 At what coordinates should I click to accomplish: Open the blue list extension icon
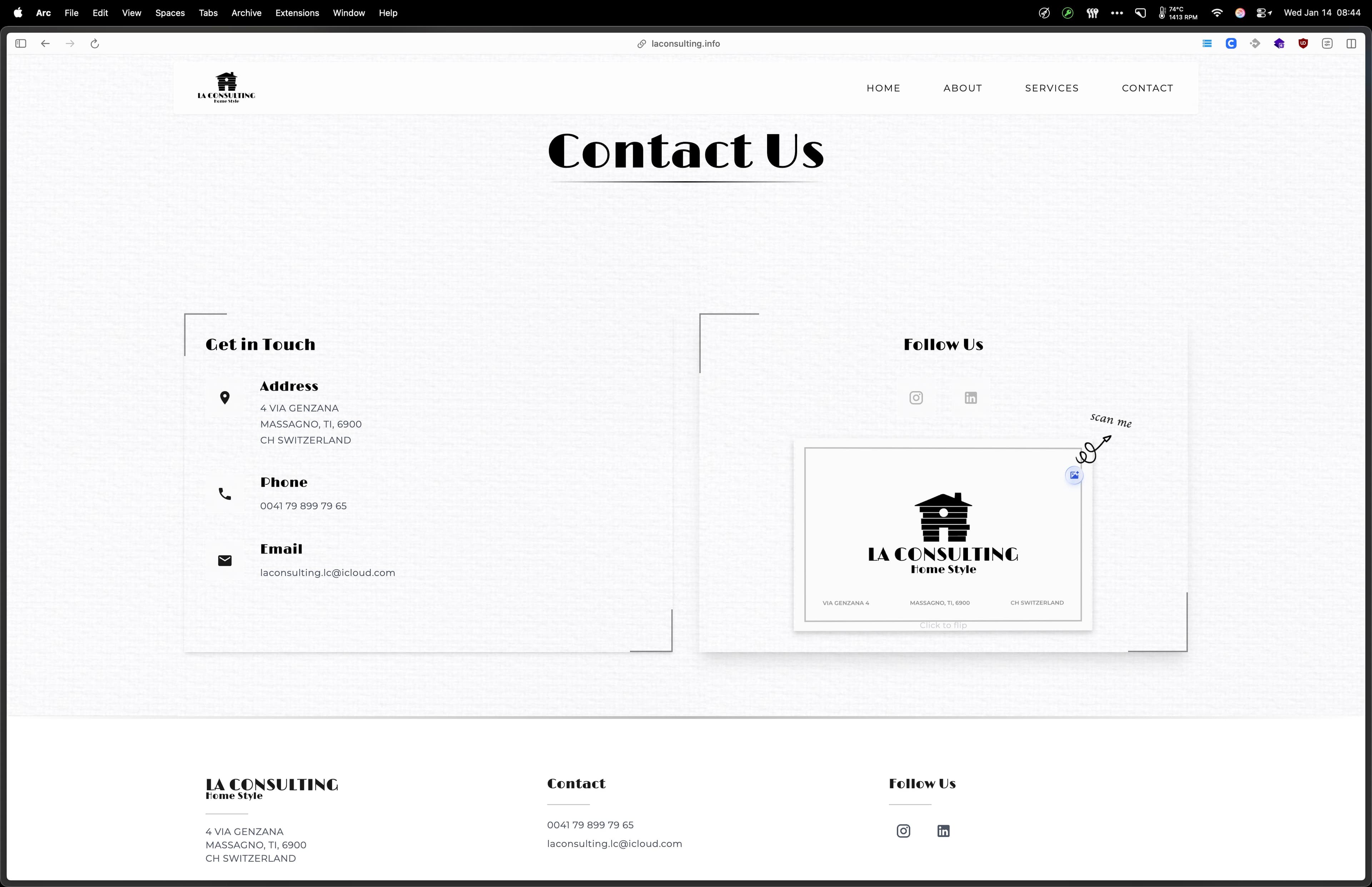coord(1207,44)
